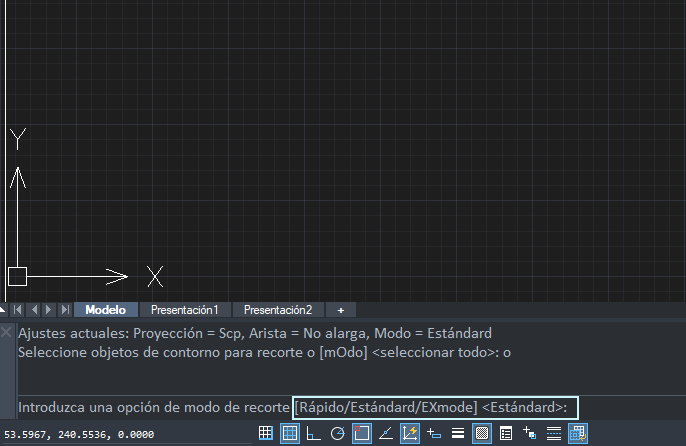
Task: Toggle the grid display in status bar
Action: tap(265, 433)
